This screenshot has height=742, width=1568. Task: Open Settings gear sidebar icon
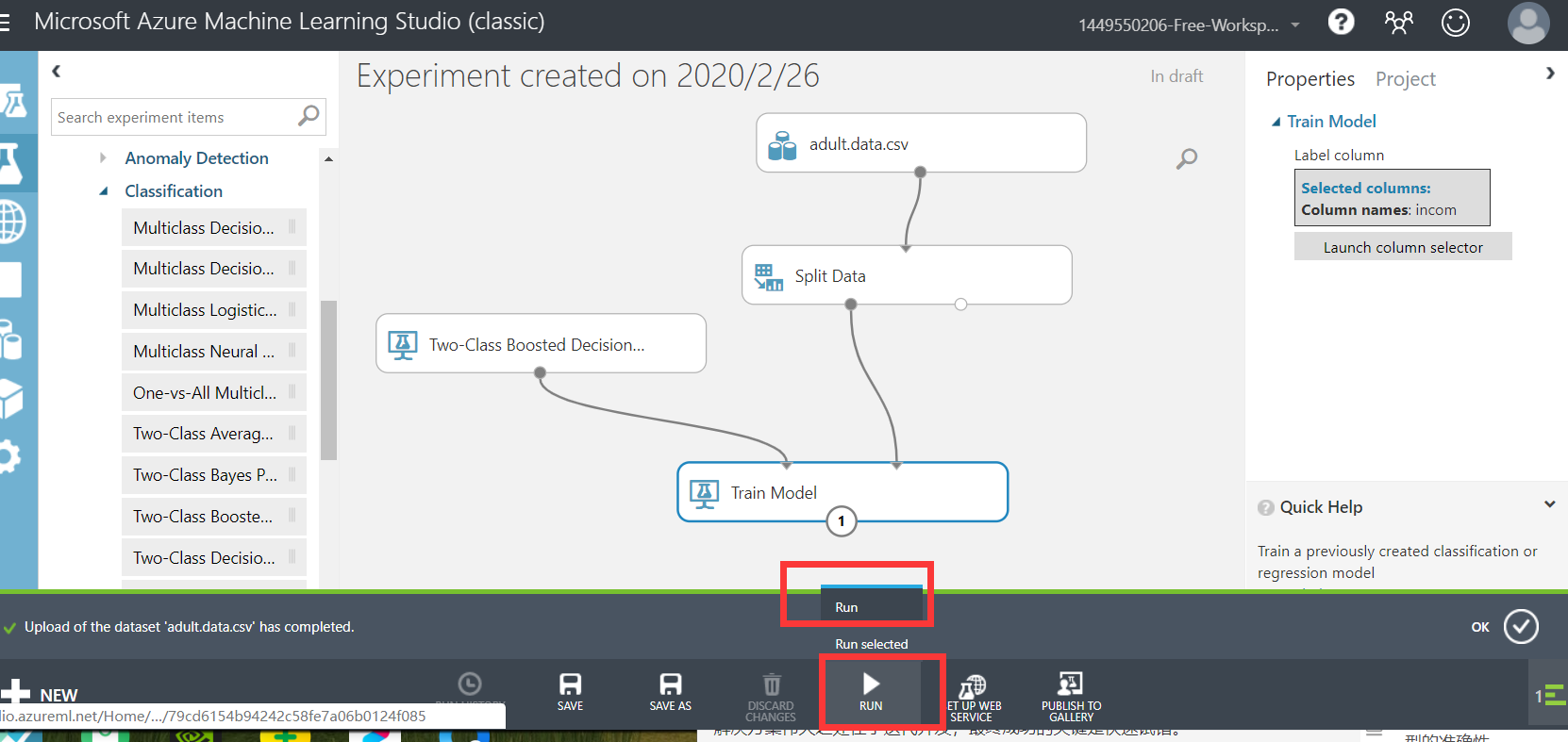click(x=9, y=457)
